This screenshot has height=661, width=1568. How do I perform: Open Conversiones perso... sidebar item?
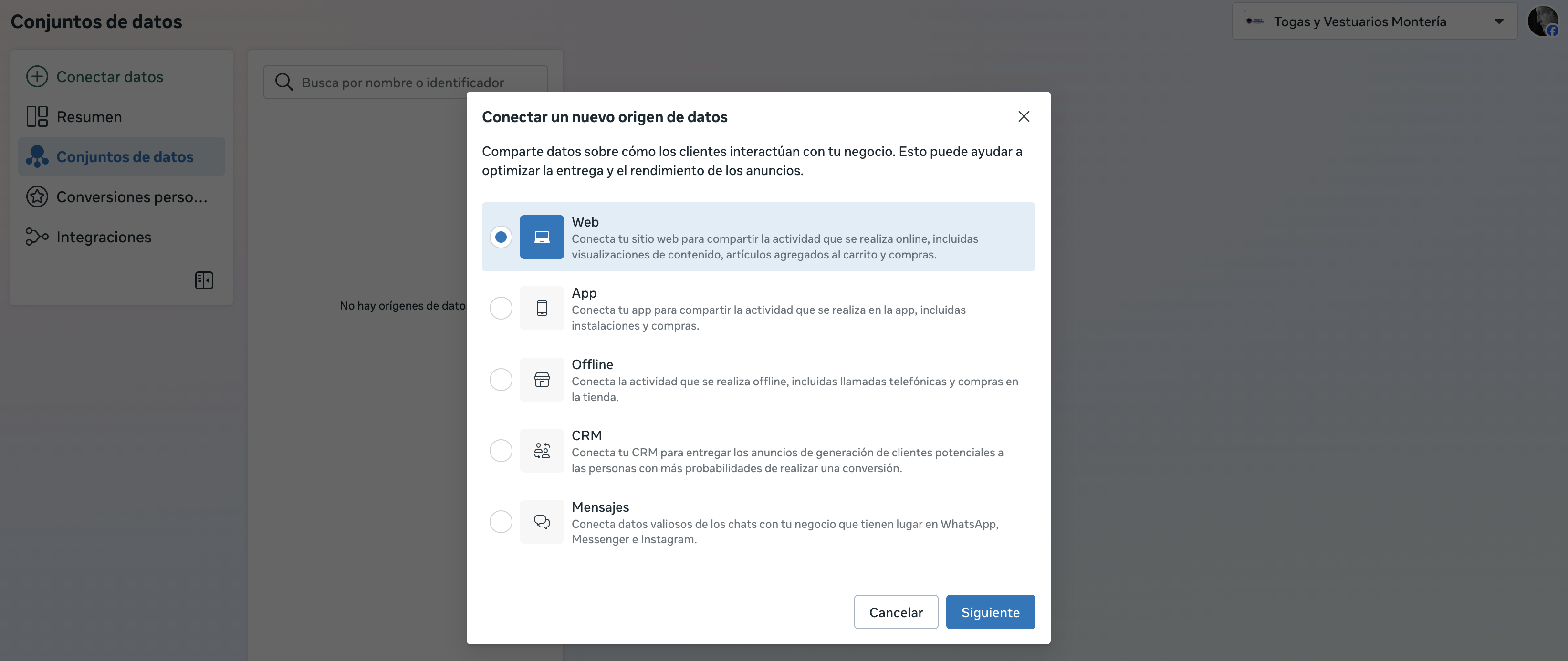[121, 197]
